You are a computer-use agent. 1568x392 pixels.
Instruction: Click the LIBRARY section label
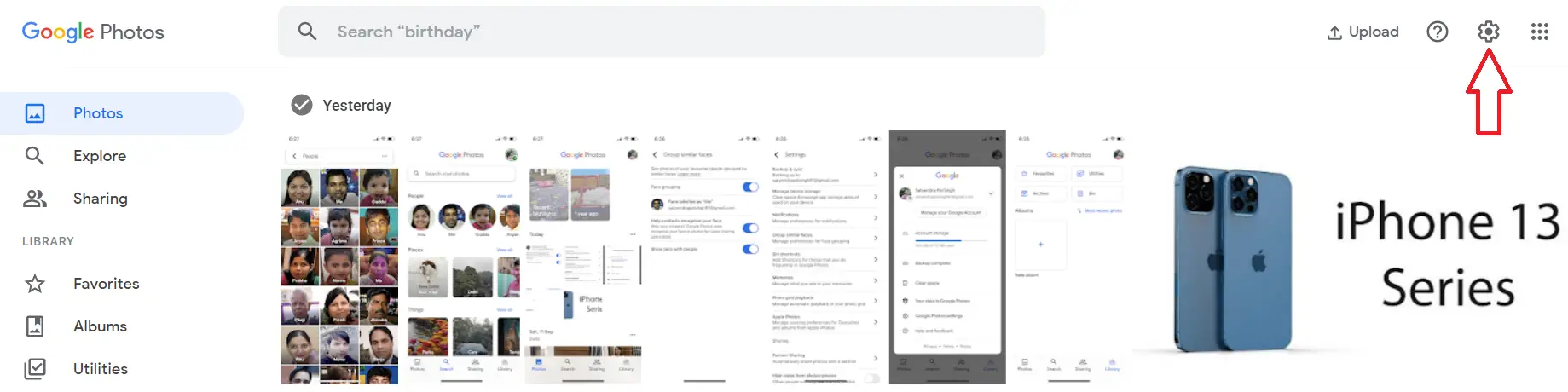pyautogui.click(x=48, y=241)
